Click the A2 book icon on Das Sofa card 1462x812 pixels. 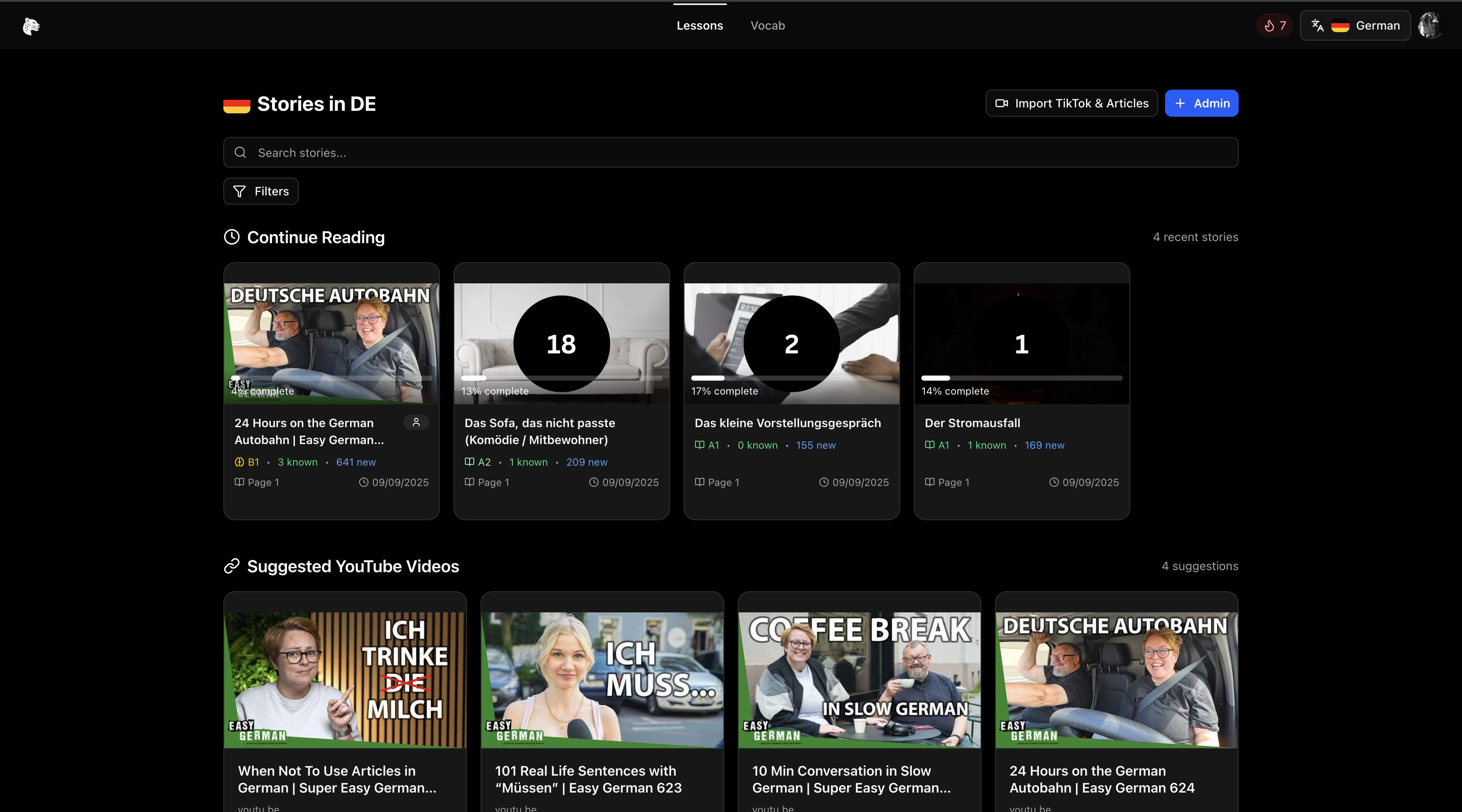(470, 462)
